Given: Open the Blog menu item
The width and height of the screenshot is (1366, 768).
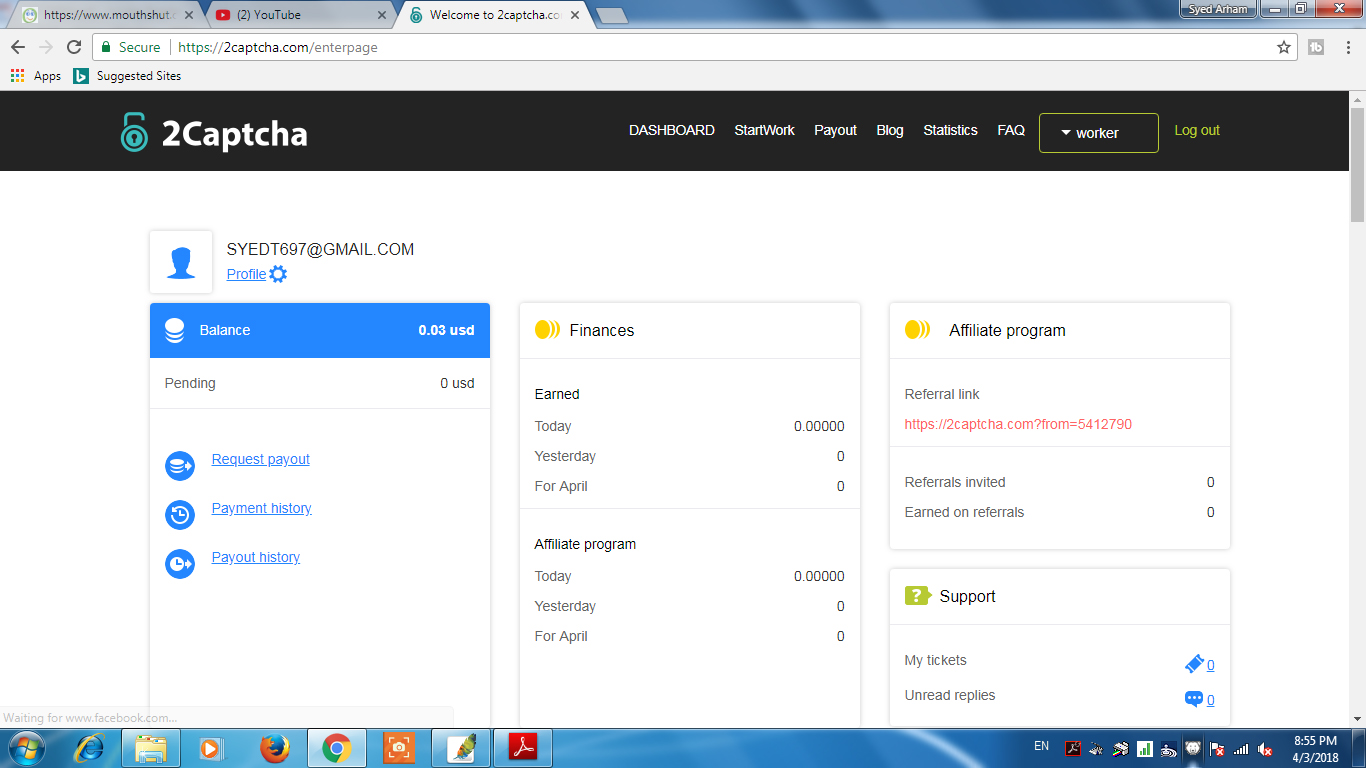Looking at the screenshot, I should pyautogui.click(x=890, y=130).
